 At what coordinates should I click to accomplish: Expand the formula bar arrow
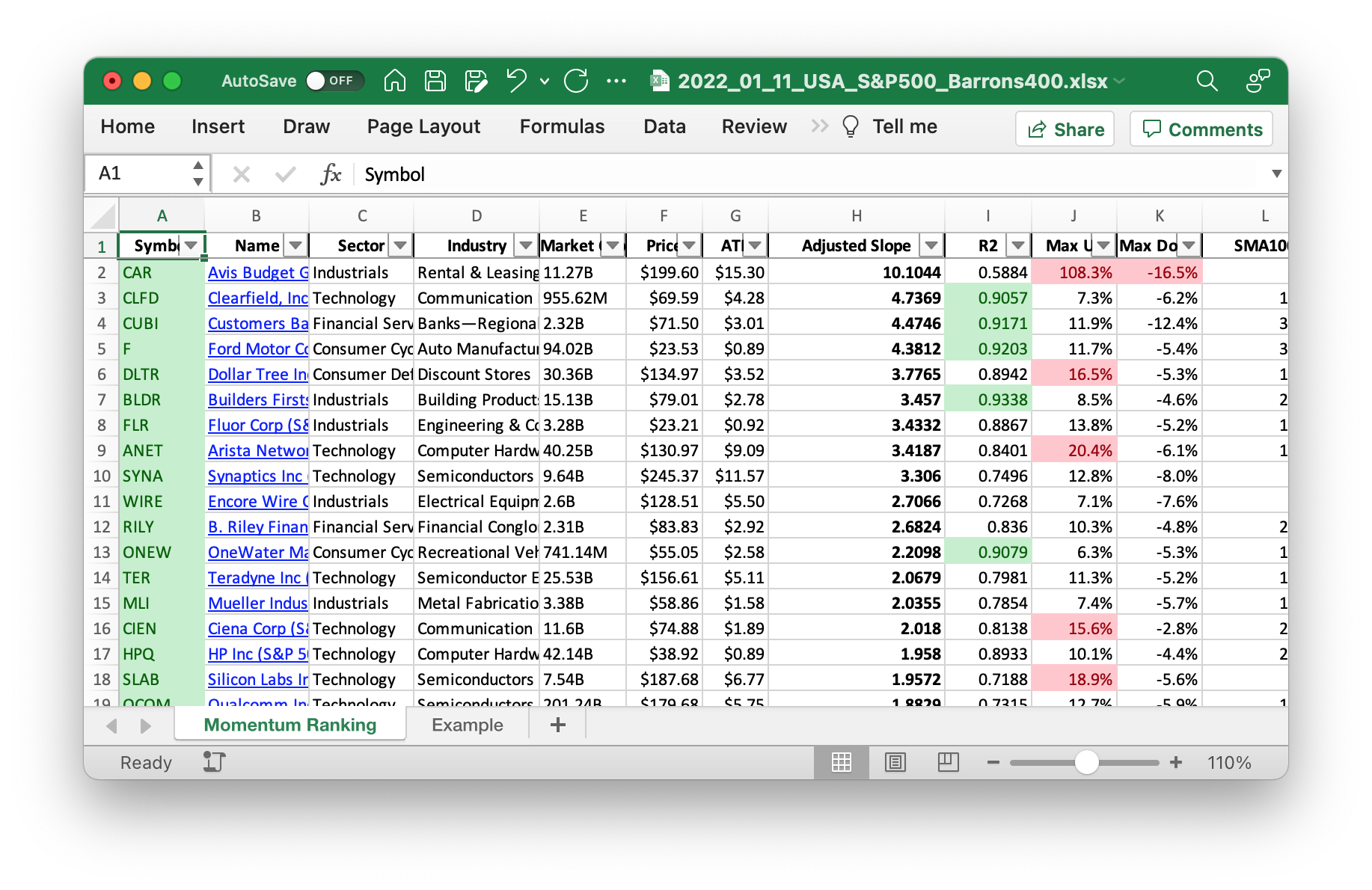coord(1276,174)
